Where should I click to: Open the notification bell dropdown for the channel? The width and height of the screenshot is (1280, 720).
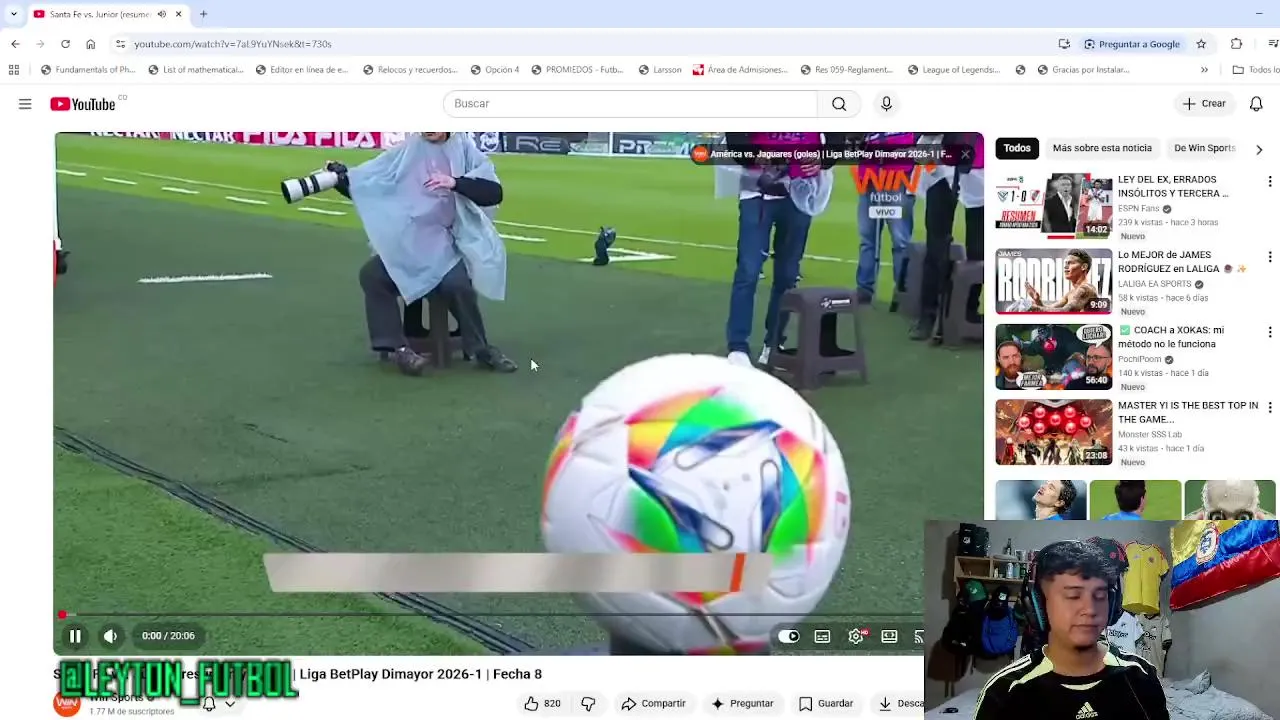(219, 704)
